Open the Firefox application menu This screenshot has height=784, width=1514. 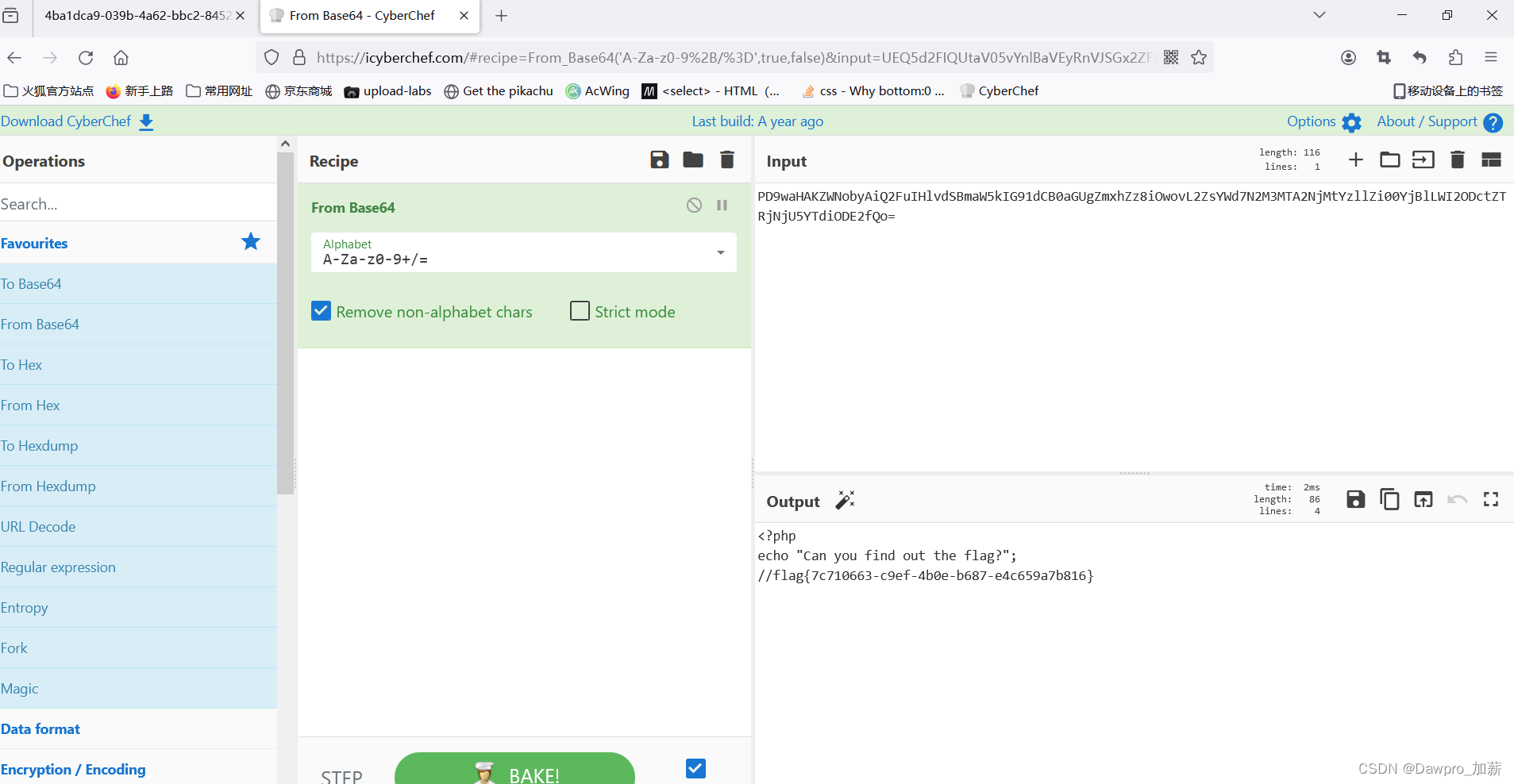coord(1491,57)
